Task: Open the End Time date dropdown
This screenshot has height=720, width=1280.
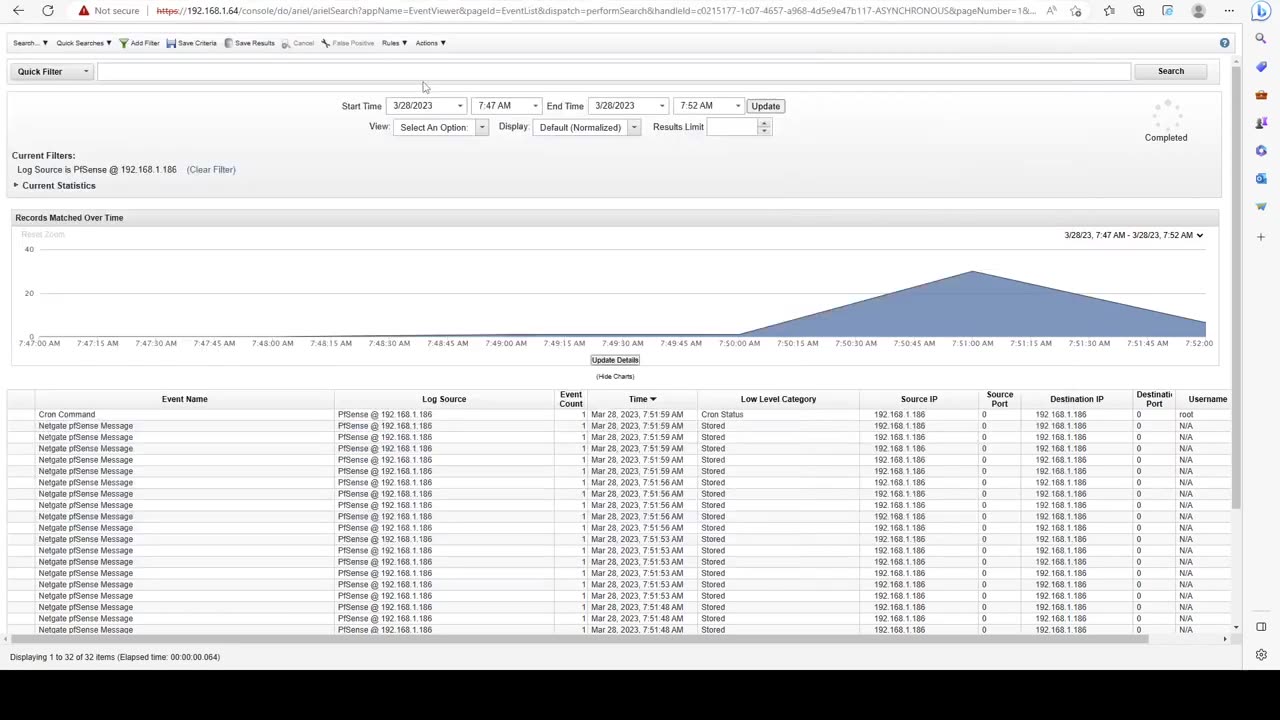Action: (662, 106)
